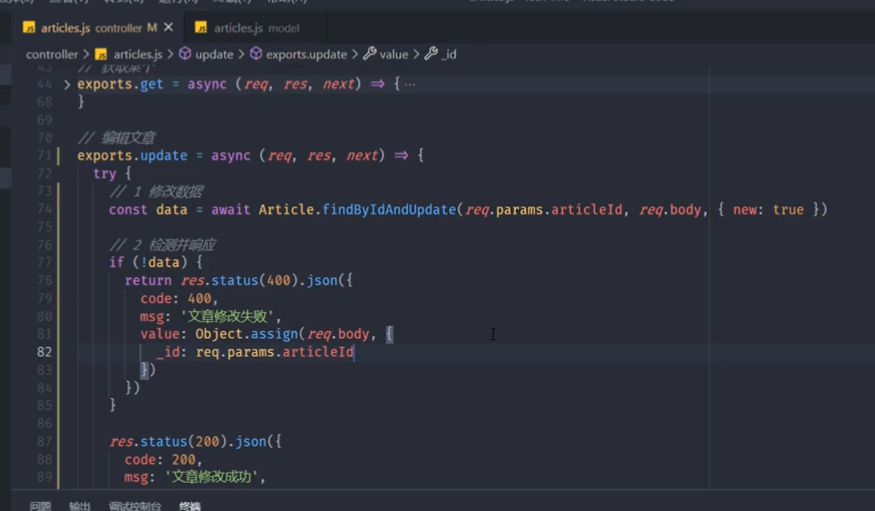Click the cube icon before update
The image size is (875, 511).
click(x=185, y=54)
